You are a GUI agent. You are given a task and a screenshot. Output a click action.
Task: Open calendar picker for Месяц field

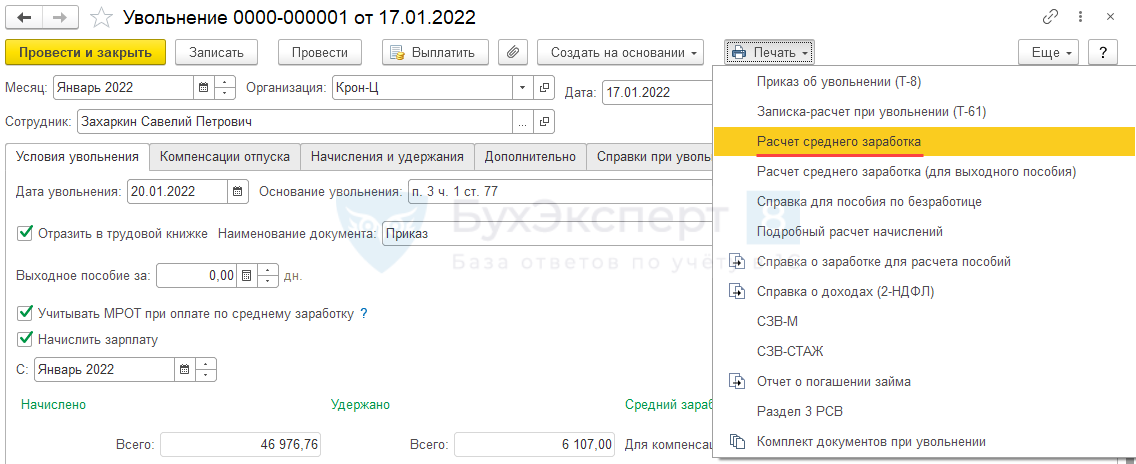204,88
